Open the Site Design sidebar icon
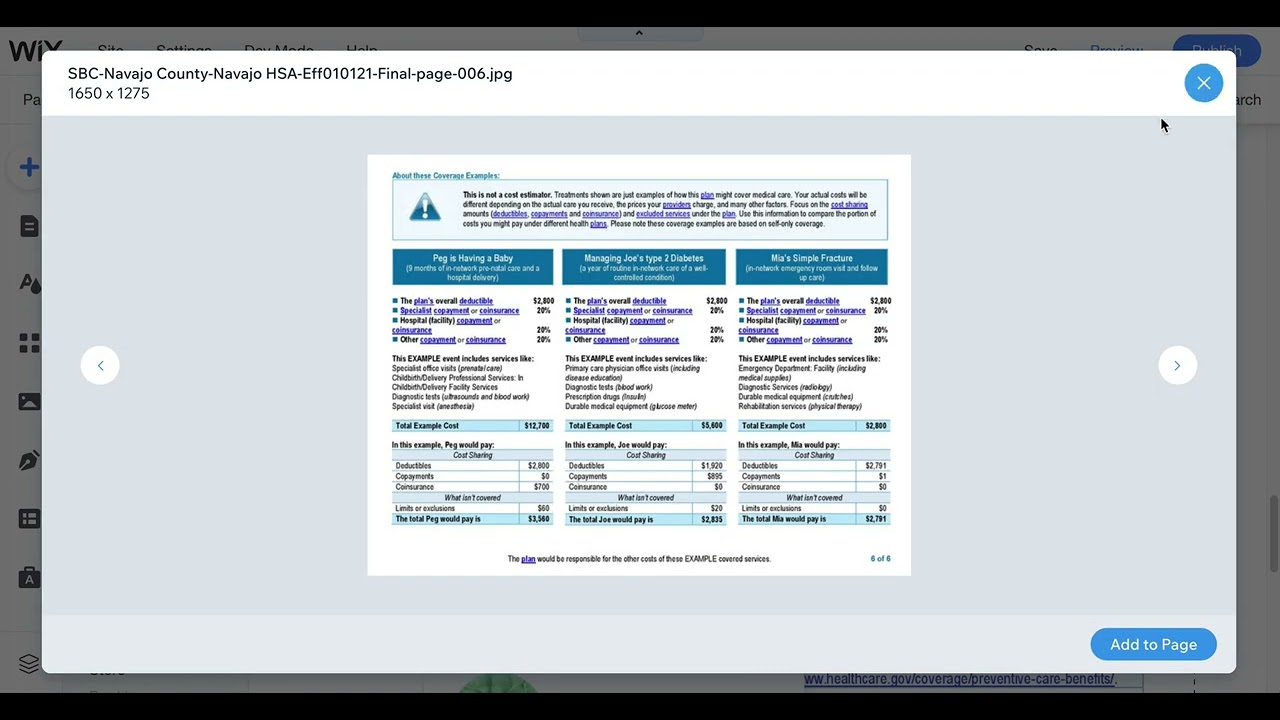 29,284
